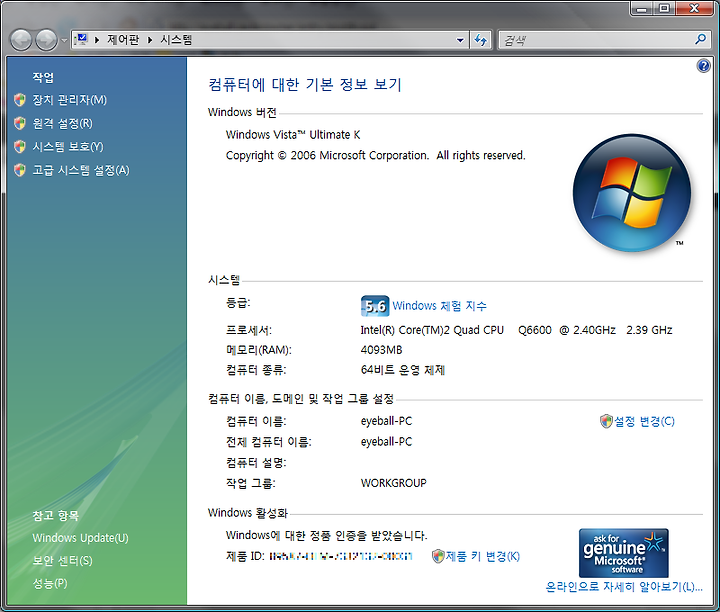Image resolution: width=720 pixels, height=612 pixels.
Task: Click the shield icon beside 시스템 보호
Action: click(x=20, y=146)
